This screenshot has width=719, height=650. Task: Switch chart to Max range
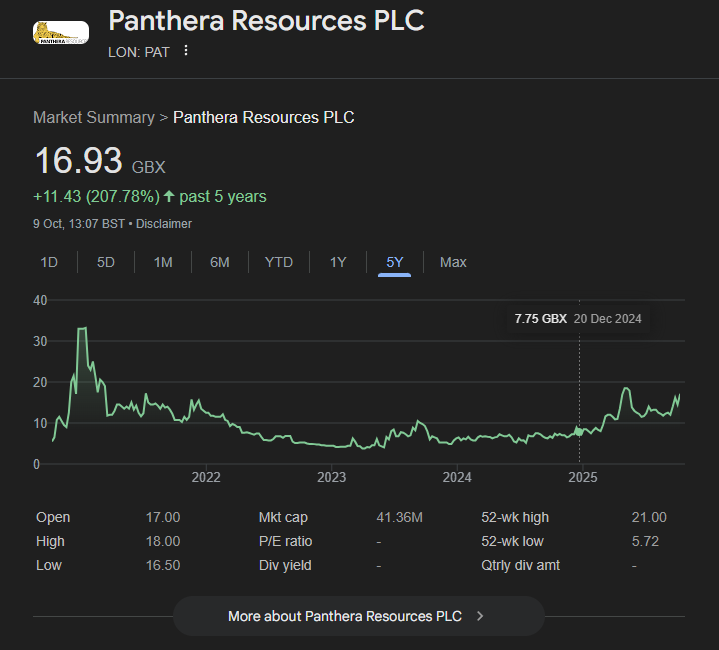(453, 262)
